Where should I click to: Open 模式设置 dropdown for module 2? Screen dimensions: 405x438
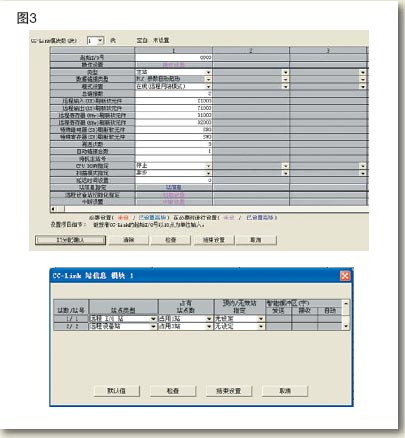tap(285, 86)
